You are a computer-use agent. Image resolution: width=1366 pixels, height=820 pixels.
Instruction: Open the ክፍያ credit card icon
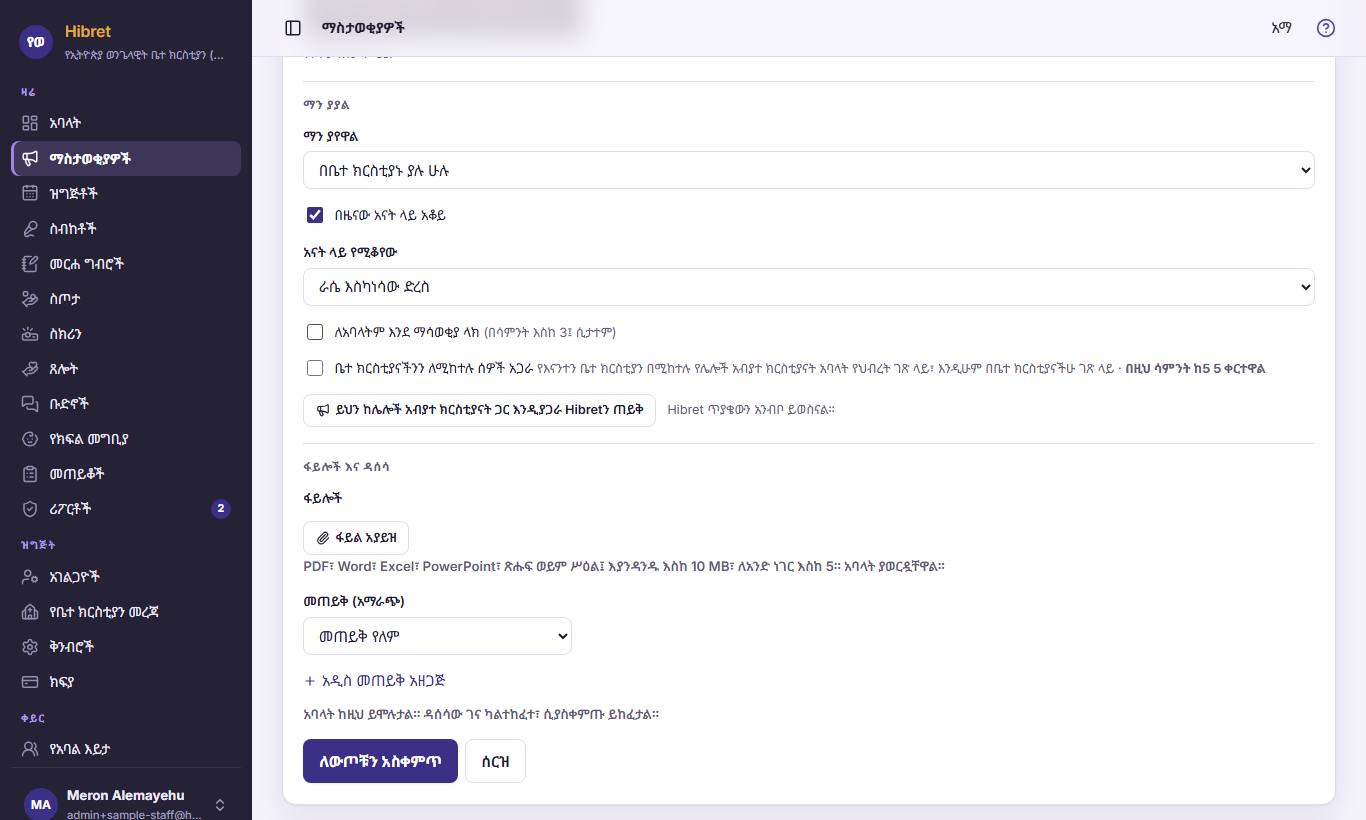pos(30,682)
